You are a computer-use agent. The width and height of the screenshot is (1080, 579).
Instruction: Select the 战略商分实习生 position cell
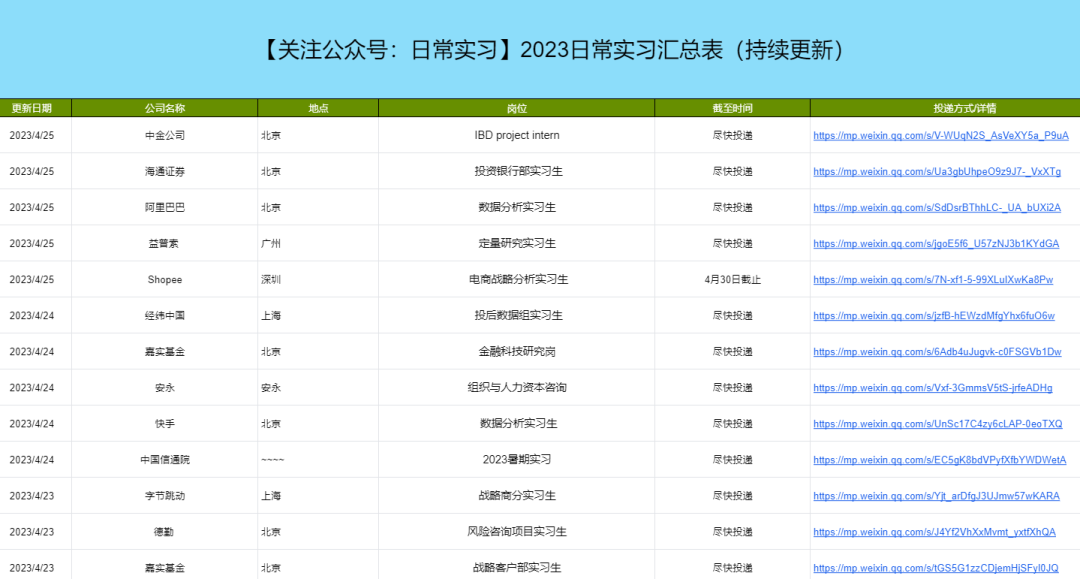click(x=517, y=496)
